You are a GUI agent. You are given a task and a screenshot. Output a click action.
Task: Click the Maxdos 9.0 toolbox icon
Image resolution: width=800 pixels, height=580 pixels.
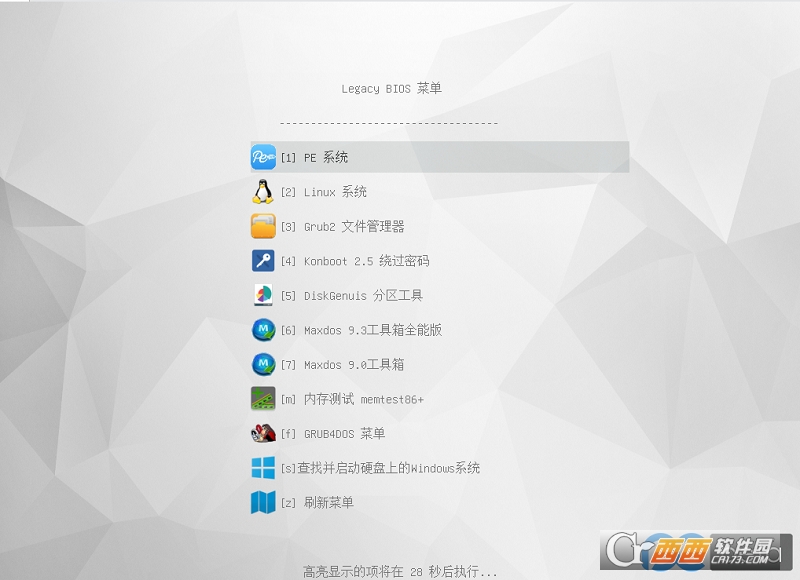coord(264,364)
